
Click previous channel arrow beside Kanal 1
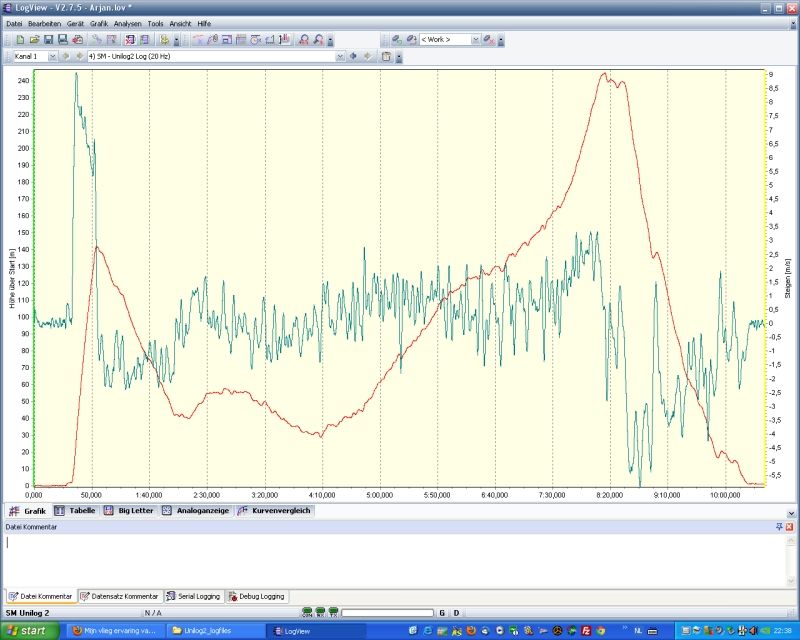point(65,57)
